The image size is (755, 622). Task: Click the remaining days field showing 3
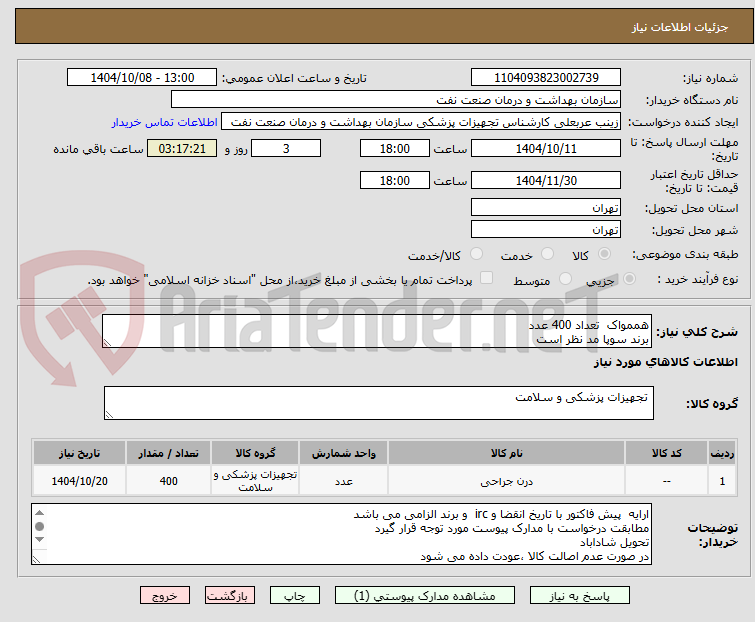[286, 149]
